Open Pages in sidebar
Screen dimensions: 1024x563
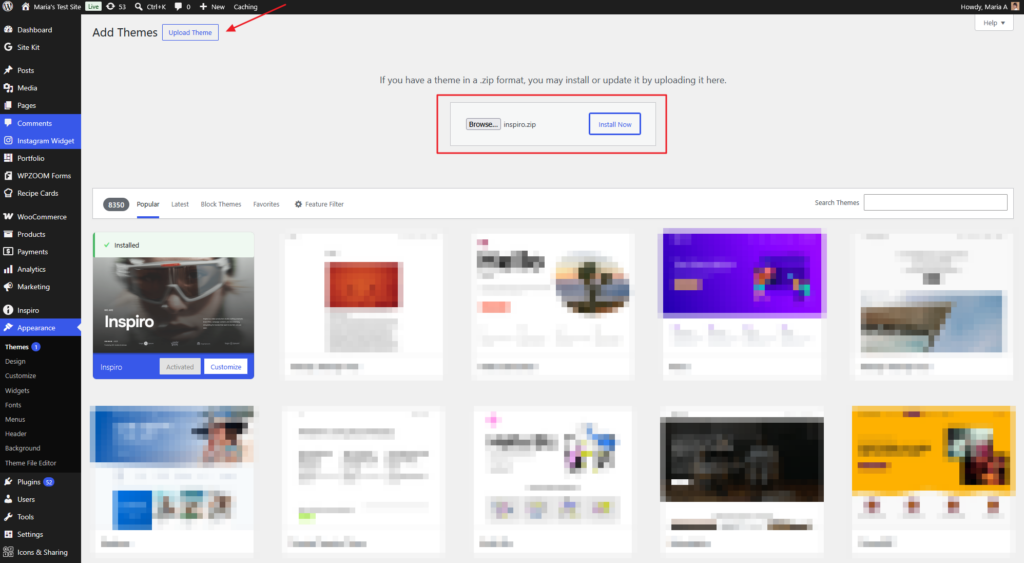click(26, 105)
